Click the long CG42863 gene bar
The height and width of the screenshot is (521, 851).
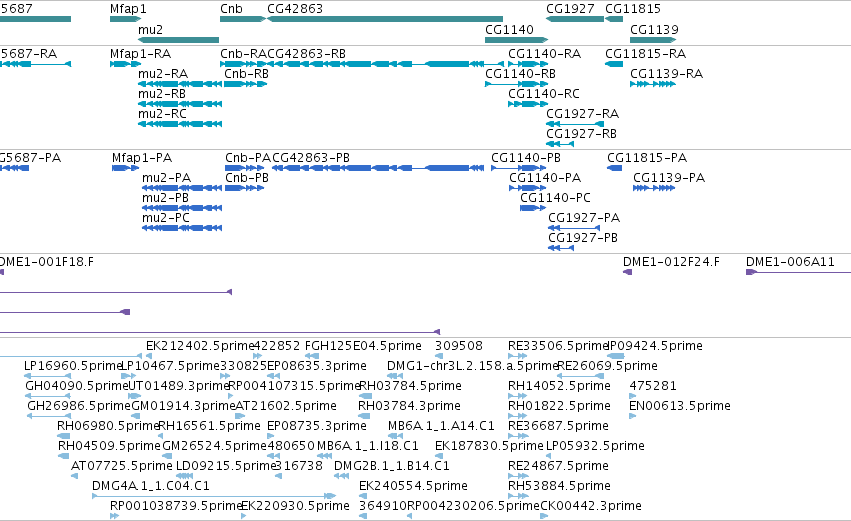click(x=385, y=19)
